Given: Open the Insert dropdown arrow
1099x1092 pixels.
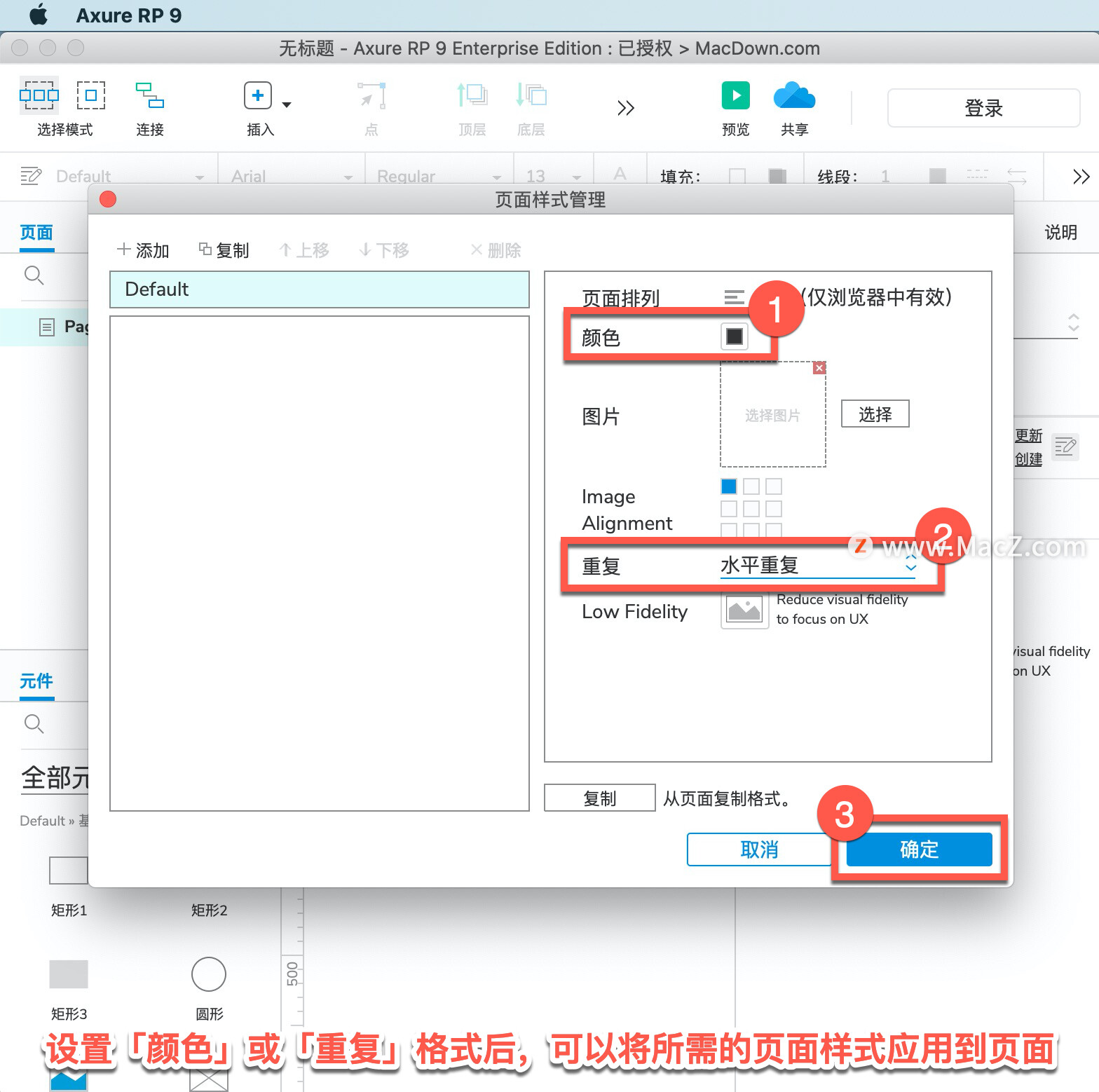Looking at the screenshot, I should point(286,104).
